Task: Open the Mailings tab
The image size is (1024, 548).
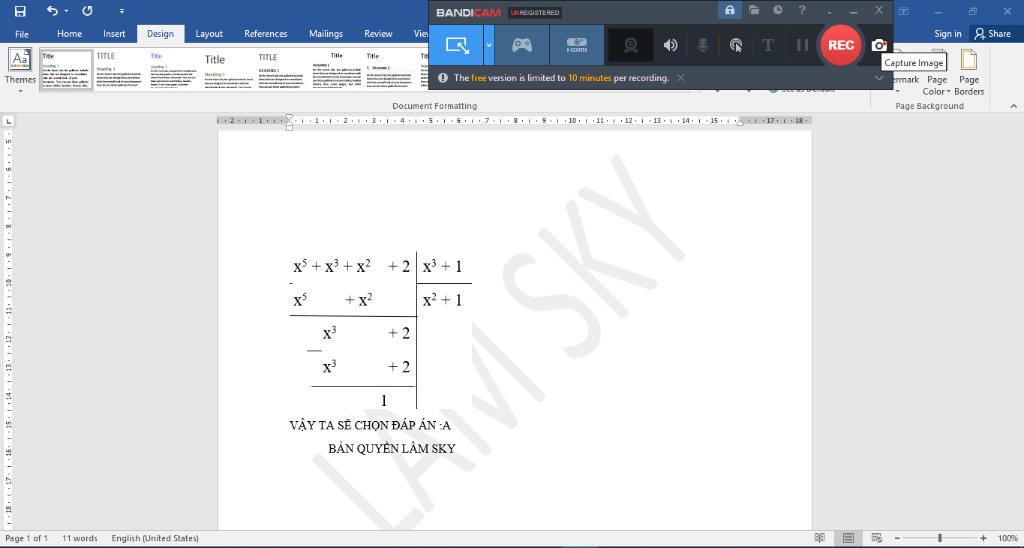Action: [x=326, y=34]
